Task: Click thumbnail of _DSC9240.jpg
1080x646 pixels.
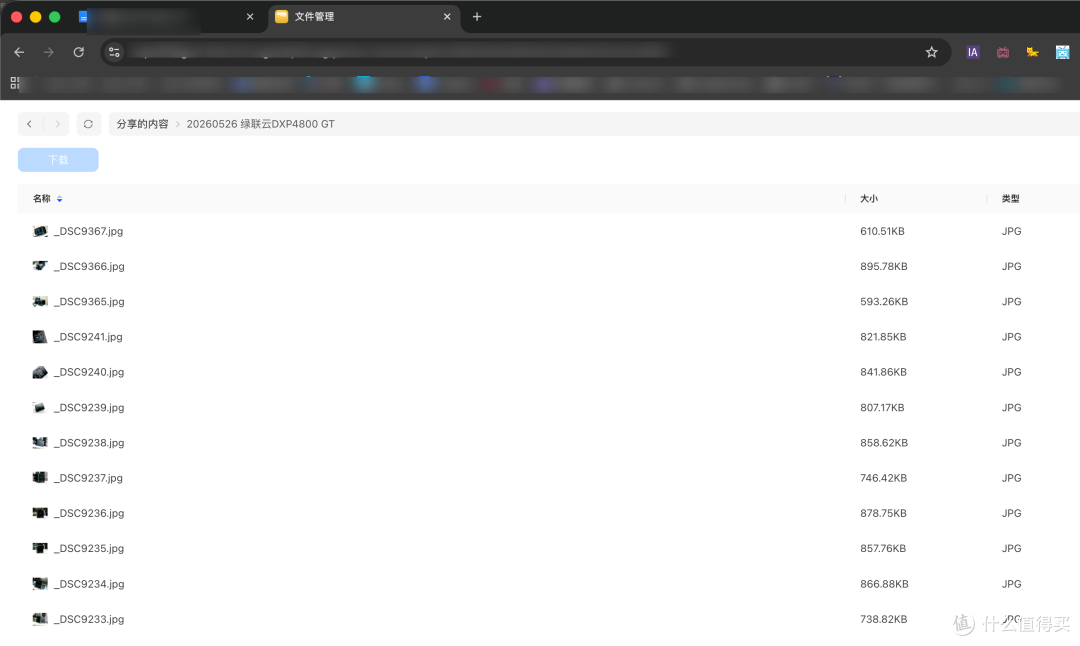Action: (40, 372)
